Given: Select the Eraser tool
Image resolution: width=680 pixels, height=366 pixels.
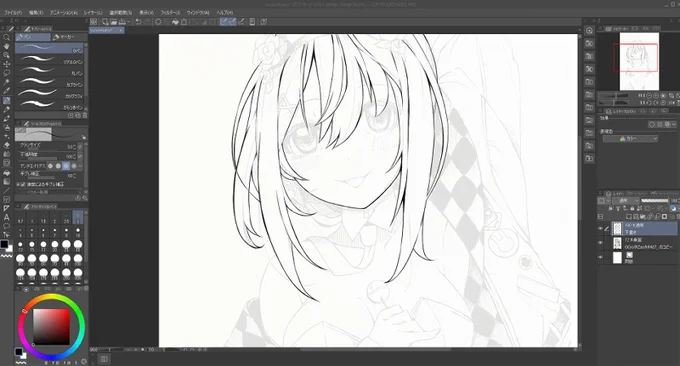Looking at the screenshot, I should tap(7, 145).
